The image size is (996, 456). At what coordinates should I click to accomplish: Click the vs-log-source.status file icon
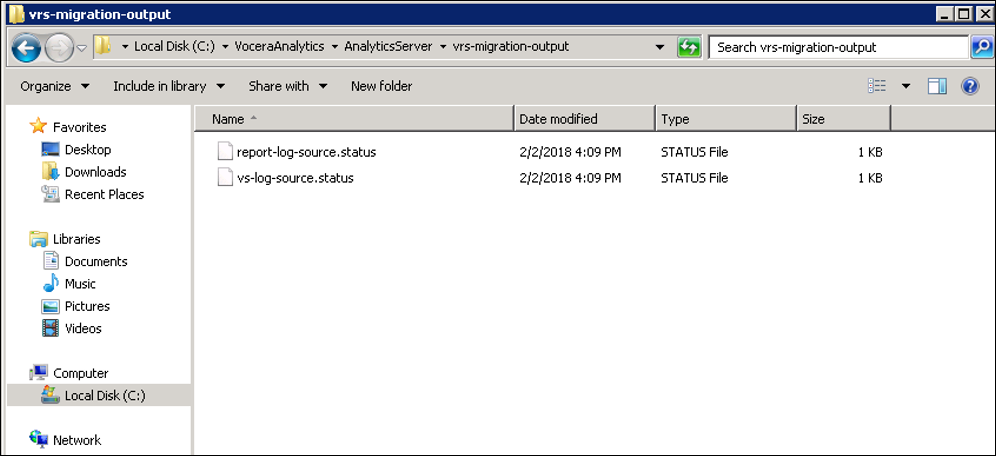[225, 178]
